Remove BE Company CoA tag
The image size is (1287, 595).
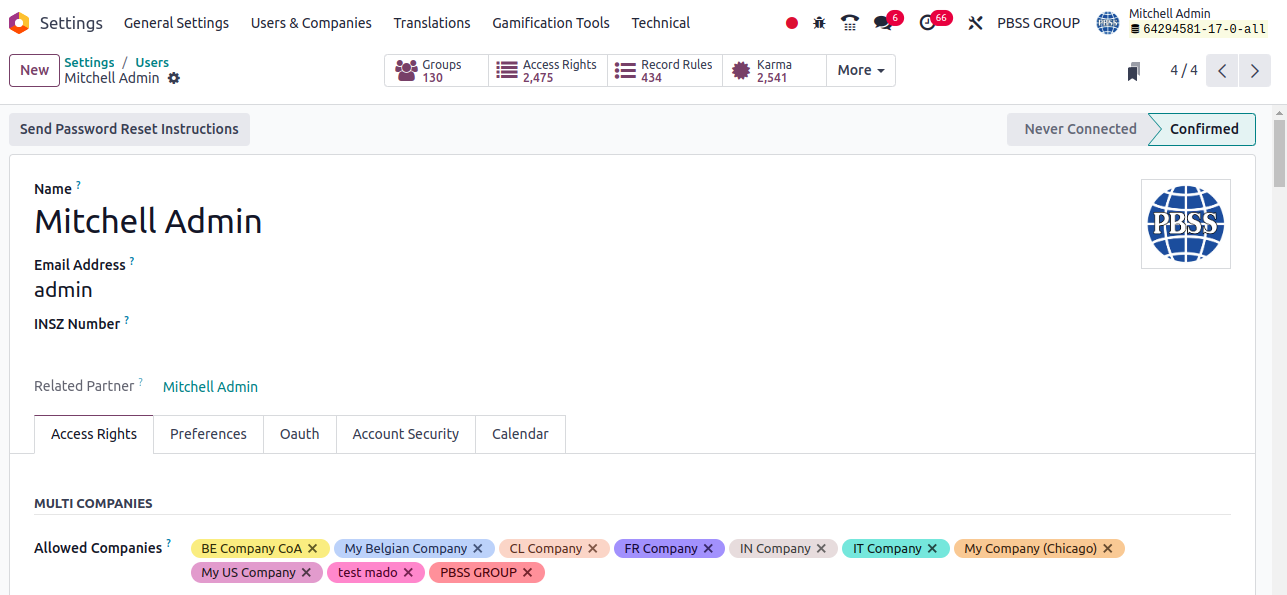312,548
